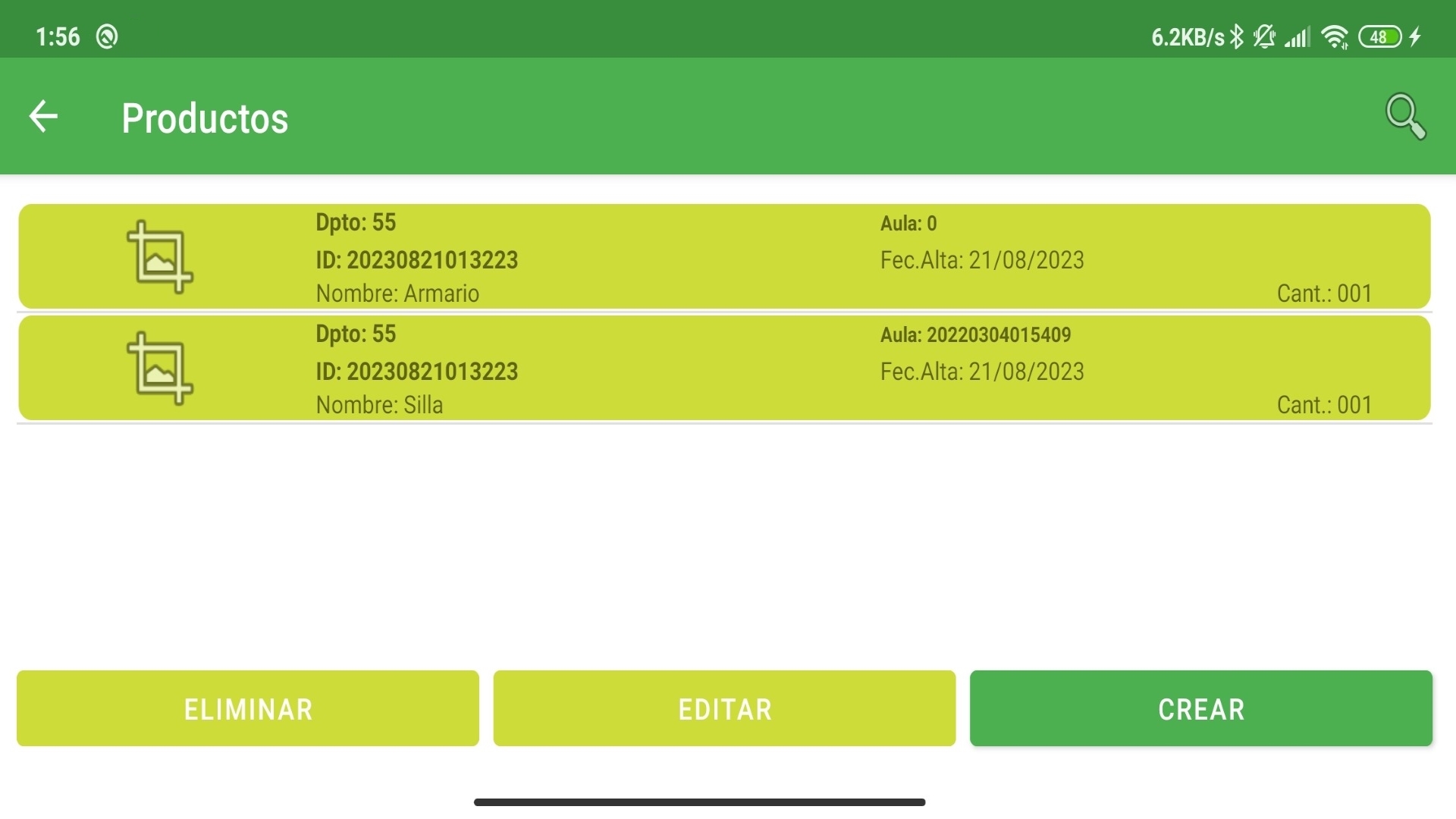Select the Silla product row
The width and height of the screenshot is (1456, 819).
(x=724, y=368)
